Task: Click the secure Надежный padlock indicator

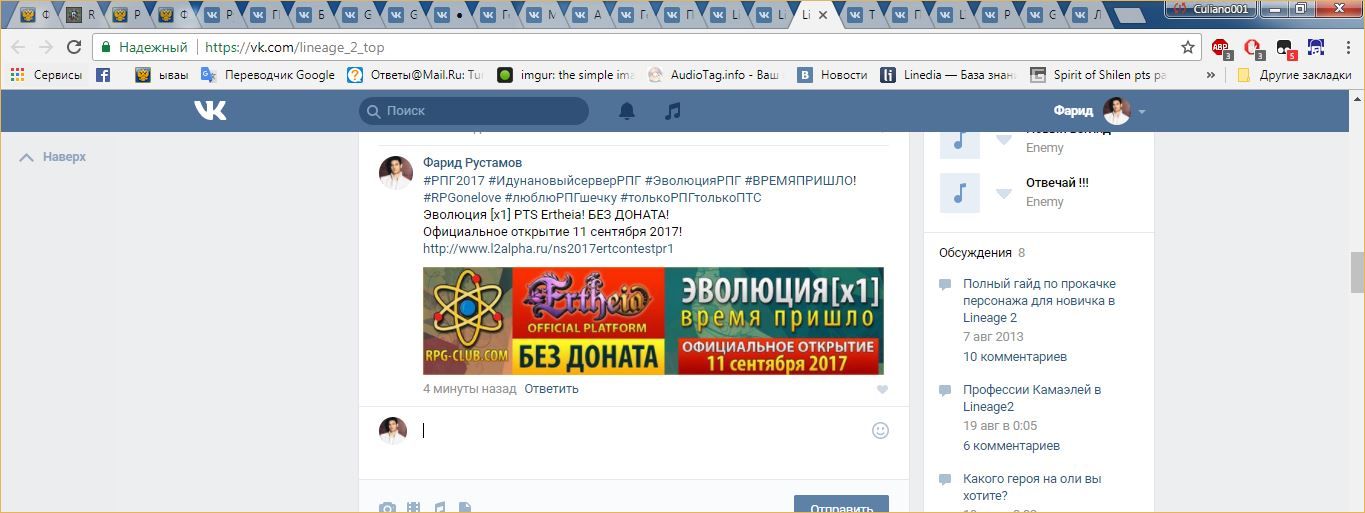Action: 144,47
